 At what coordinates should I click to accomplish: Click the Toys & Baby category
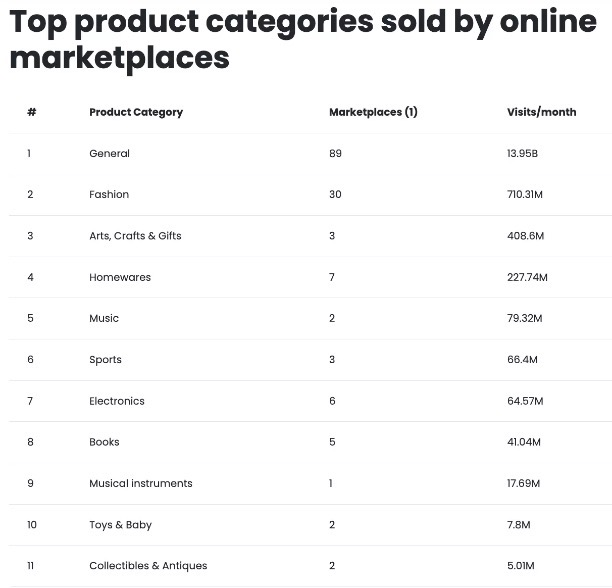tap(120, 525)
